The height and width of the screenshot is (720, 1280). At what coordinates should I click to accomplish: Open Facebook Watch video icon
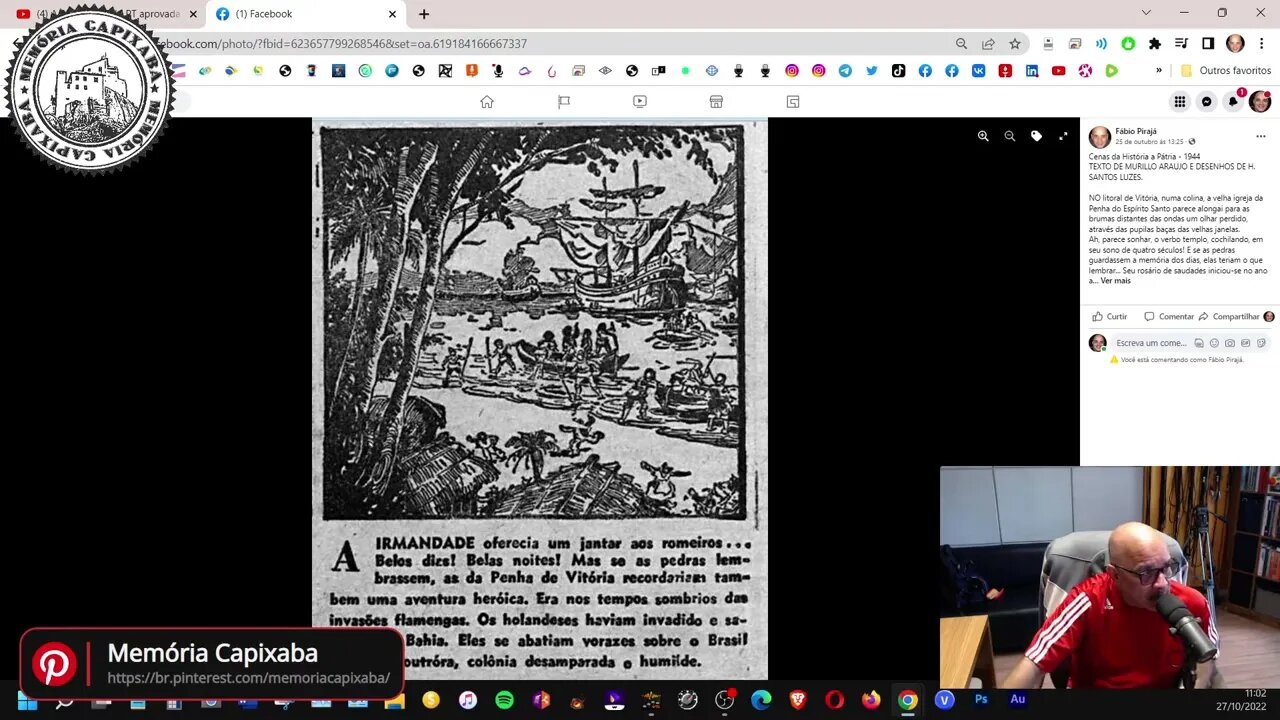[x=640, y=101]
